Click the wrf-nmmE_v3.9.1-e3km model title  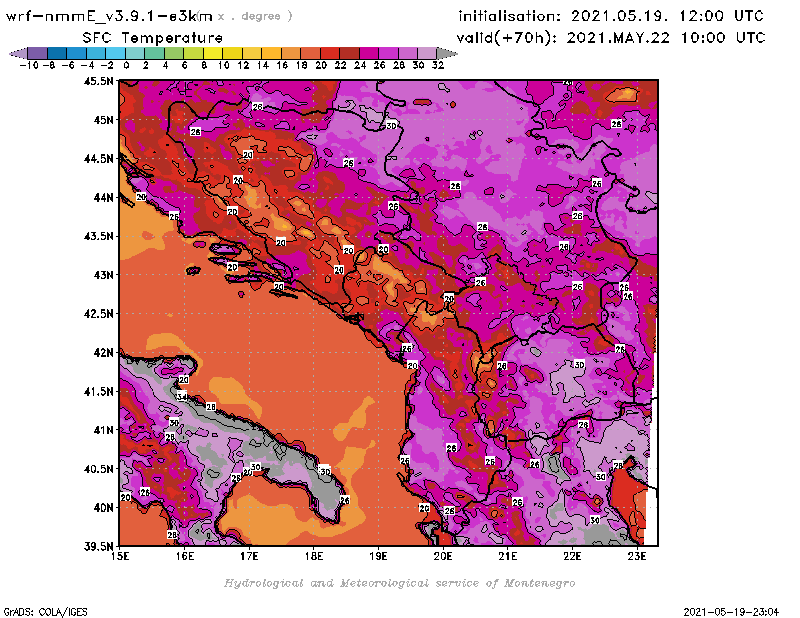coord(109,16)
